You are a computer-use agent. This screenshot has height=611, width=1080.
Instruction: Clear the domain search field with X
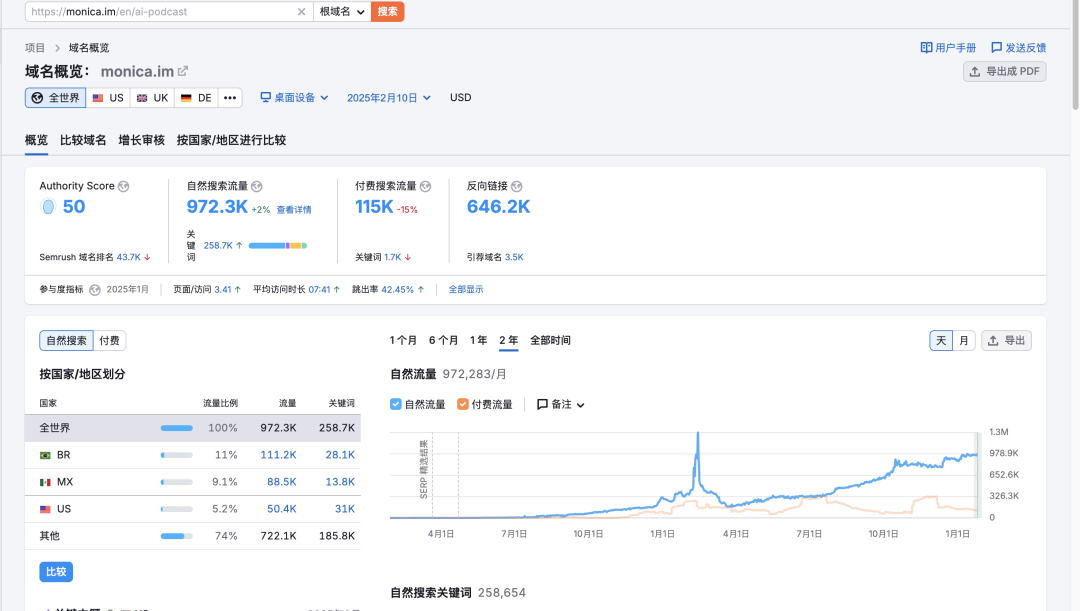pyautogui.click(x=302, y=12)
